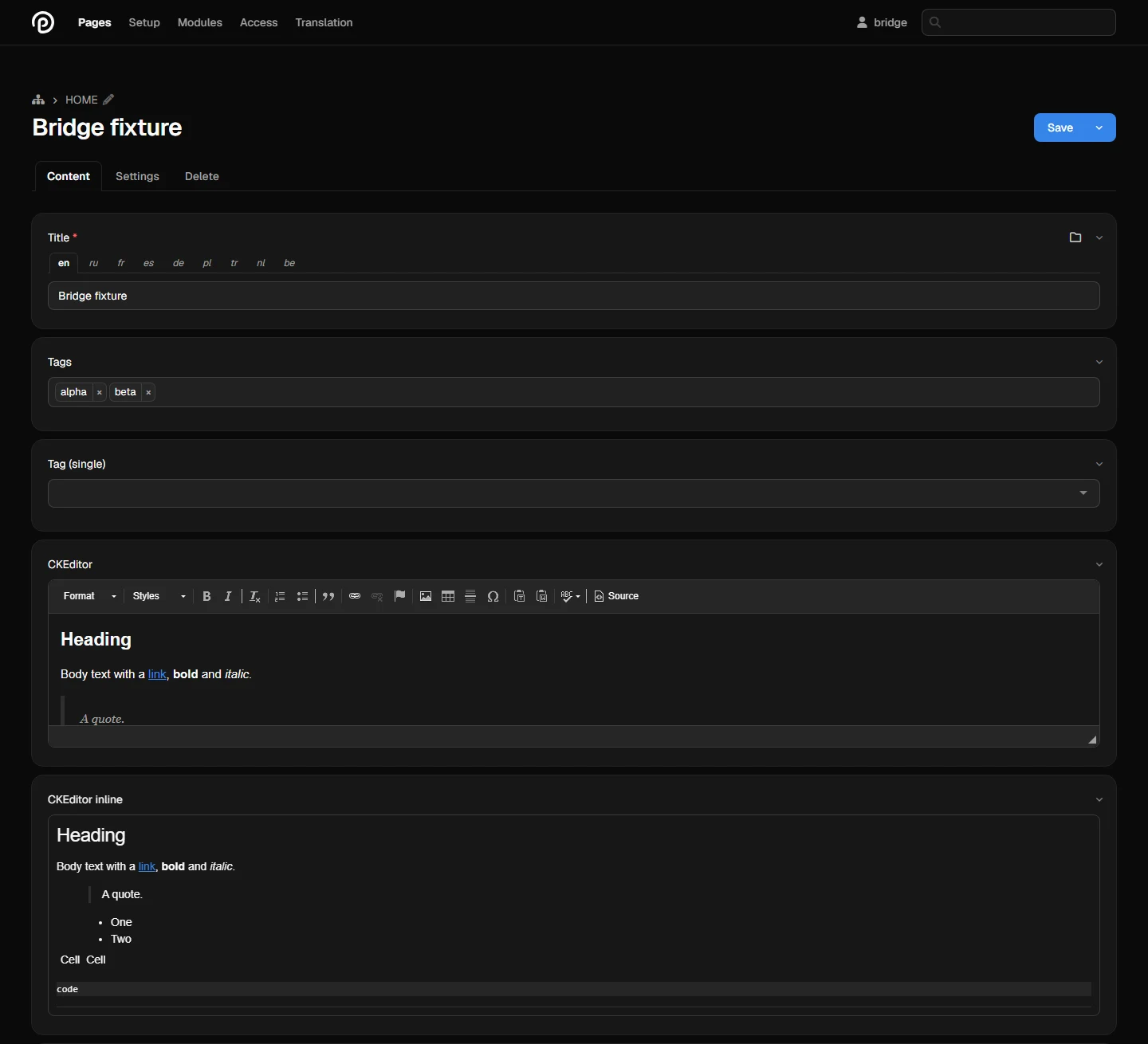This screenshot has height=1044, width=1148.
Task: Toggle italic formatting in CKEditor toolbar
Action: pos(228,596)
